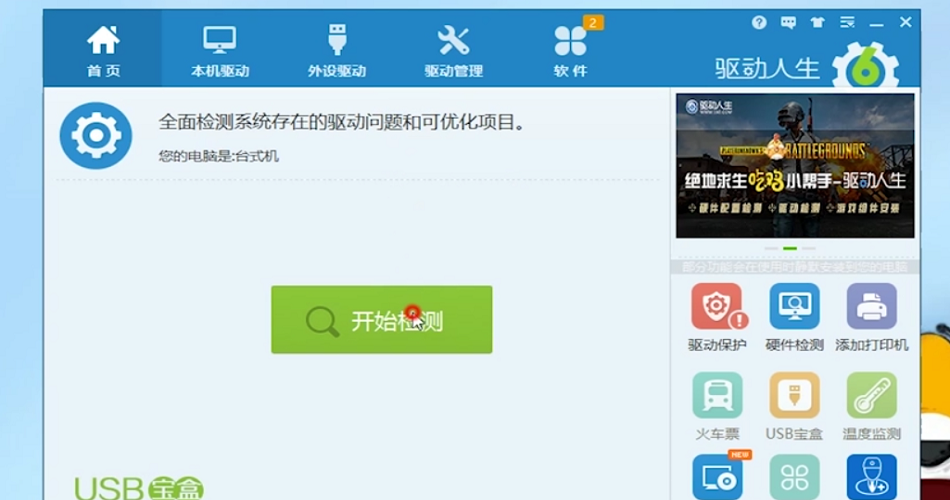Open the 驱动保护 shield tool
Screen dimensions: 950x500
click(x=717, y=318)
